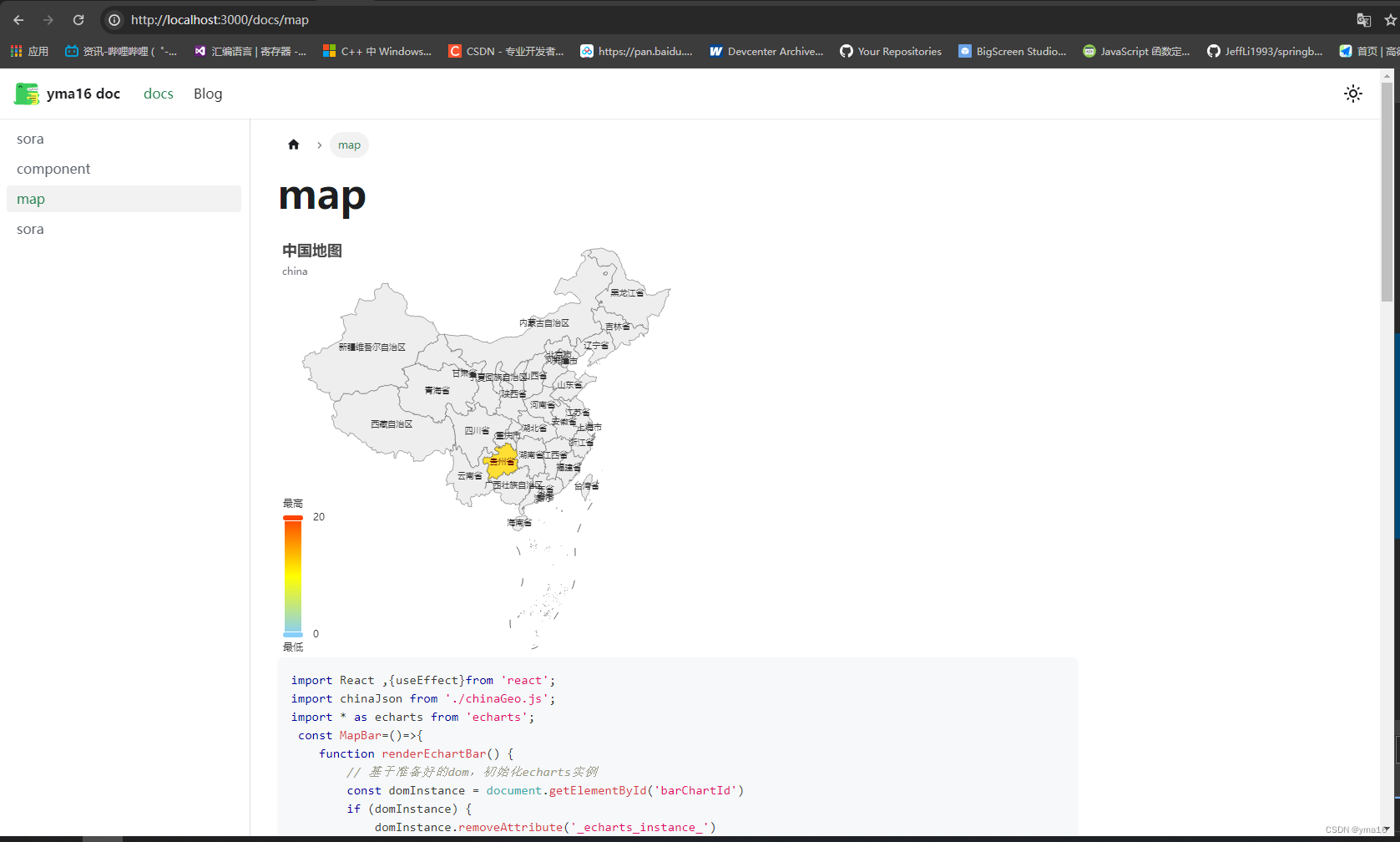Open the translate icon in the address bar
Viewport: 1400px width, 842px height.
coord(1362,19)
